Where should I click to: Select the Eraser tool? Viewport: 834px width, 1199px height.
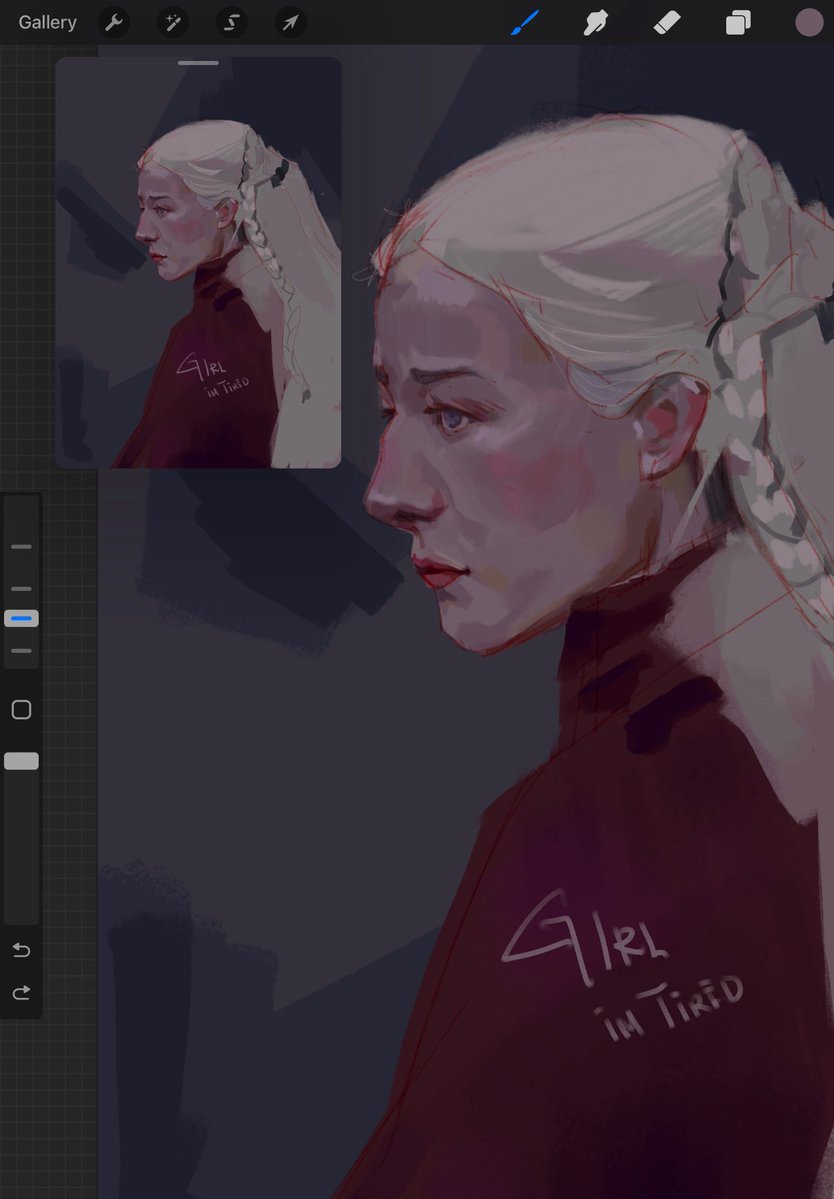[667, 23]
